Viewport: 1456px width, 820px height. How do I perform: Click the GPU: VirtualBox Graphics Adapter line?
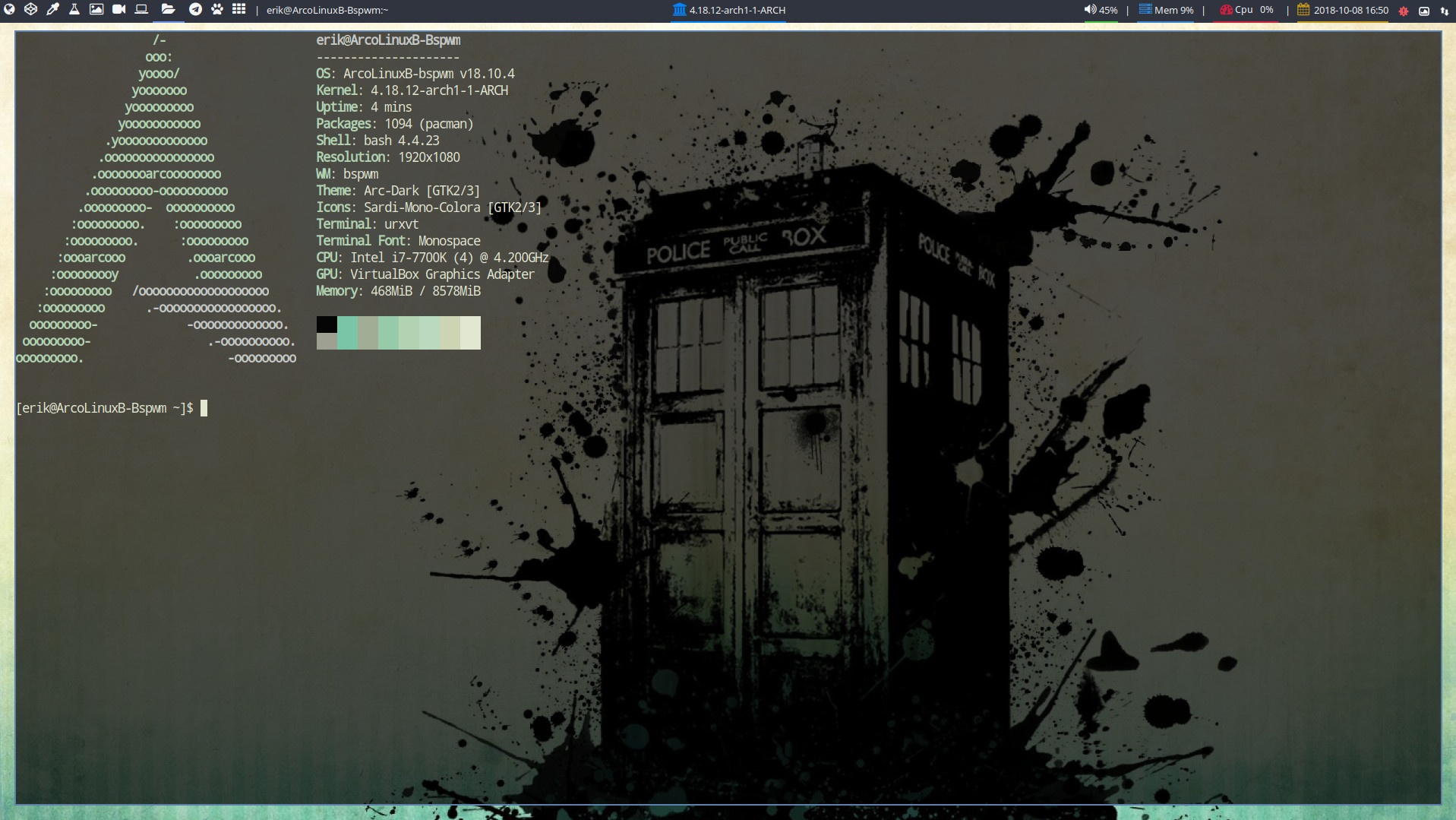[x=425, y=274]
